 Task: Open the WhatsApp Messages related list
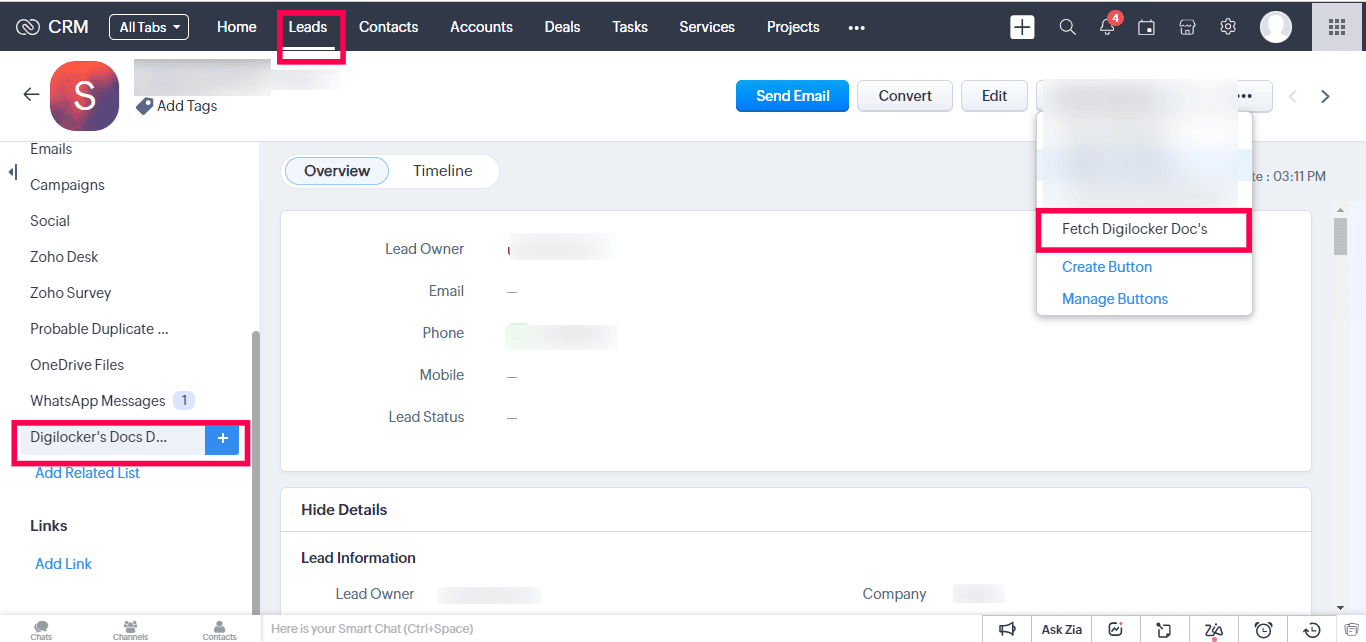97,401
